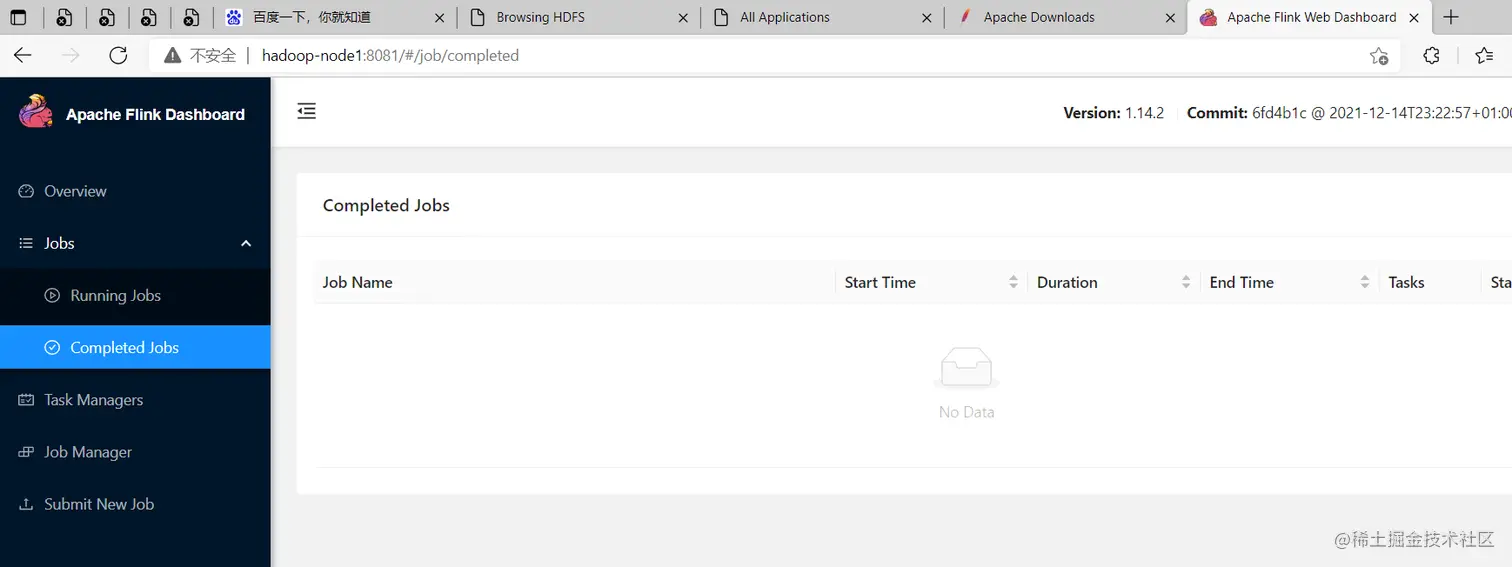Open browser extensions puzzle icon
Viewport: 1512px width, 567px height.
coord(1431,56)
